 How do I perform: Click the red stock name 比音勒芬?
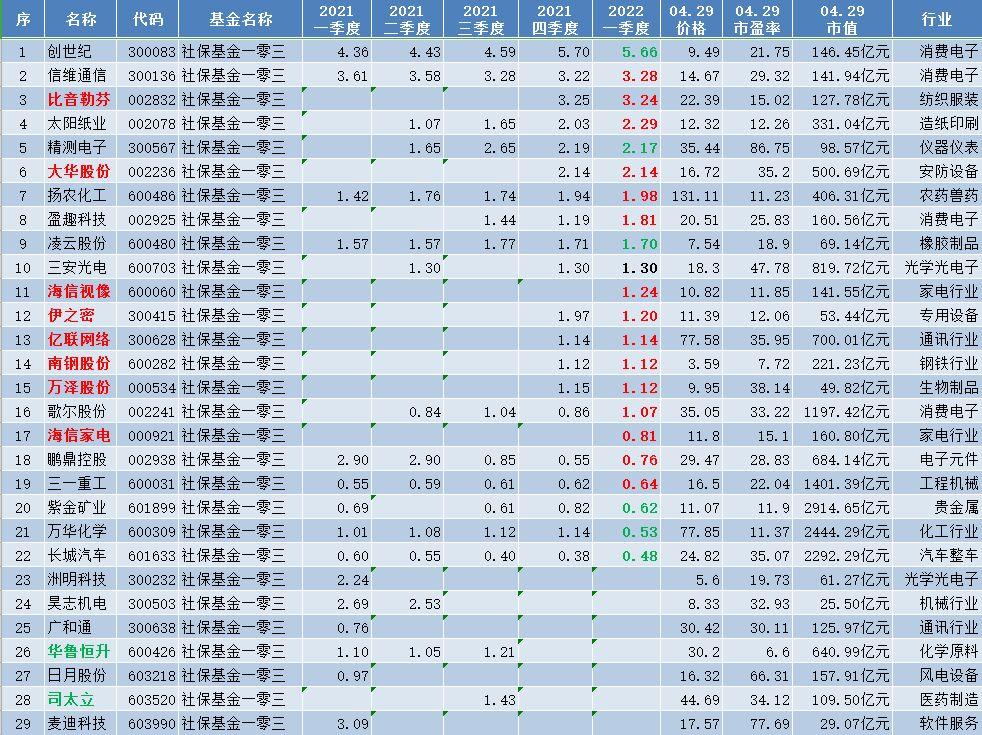[x=79, y=100]
